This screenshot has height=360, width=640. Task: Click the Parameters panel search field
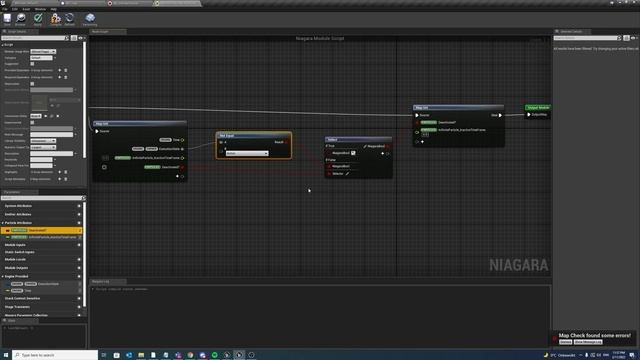[x=42, y=198]
